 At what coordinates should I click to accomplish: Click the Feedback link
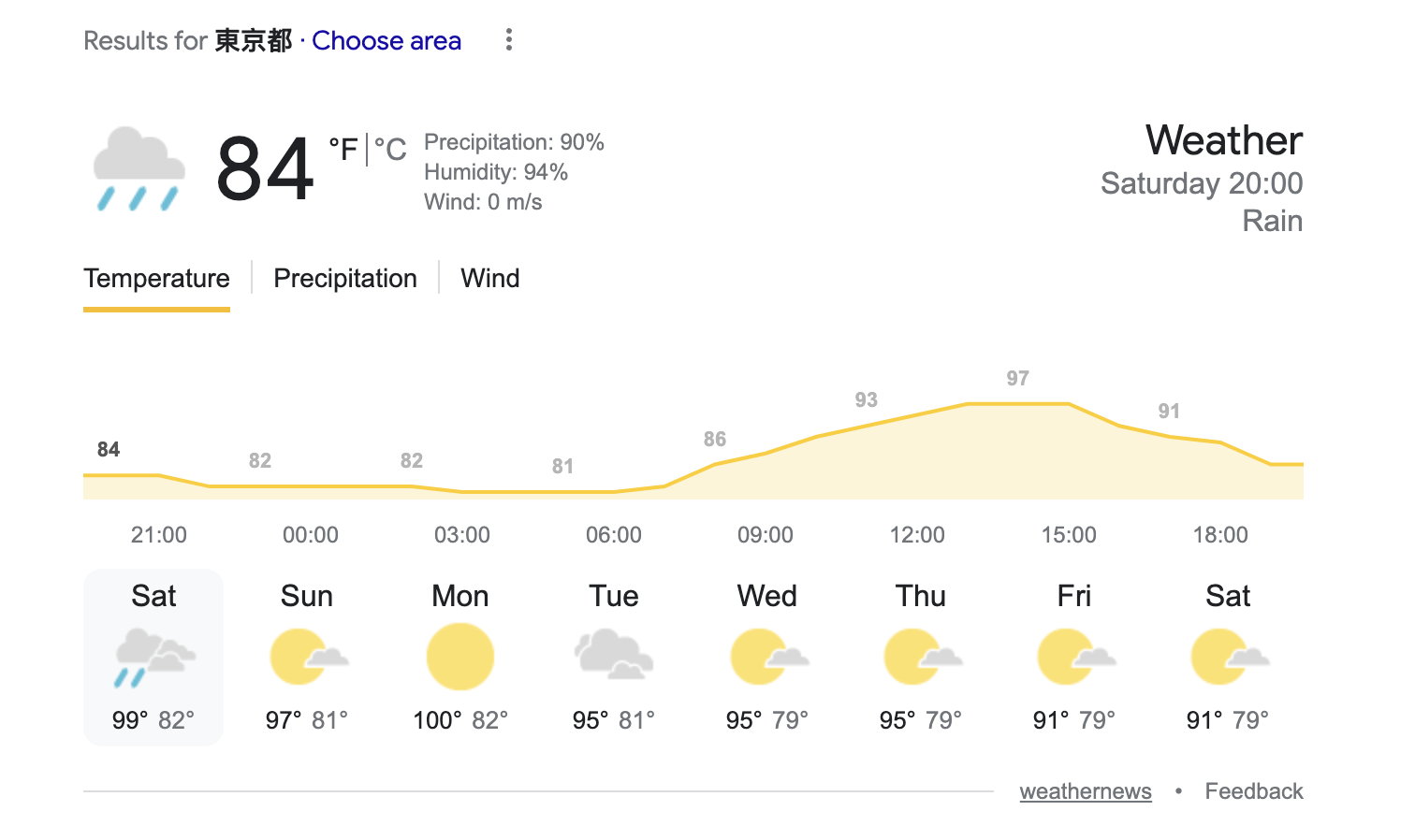tap(1254, 791)
